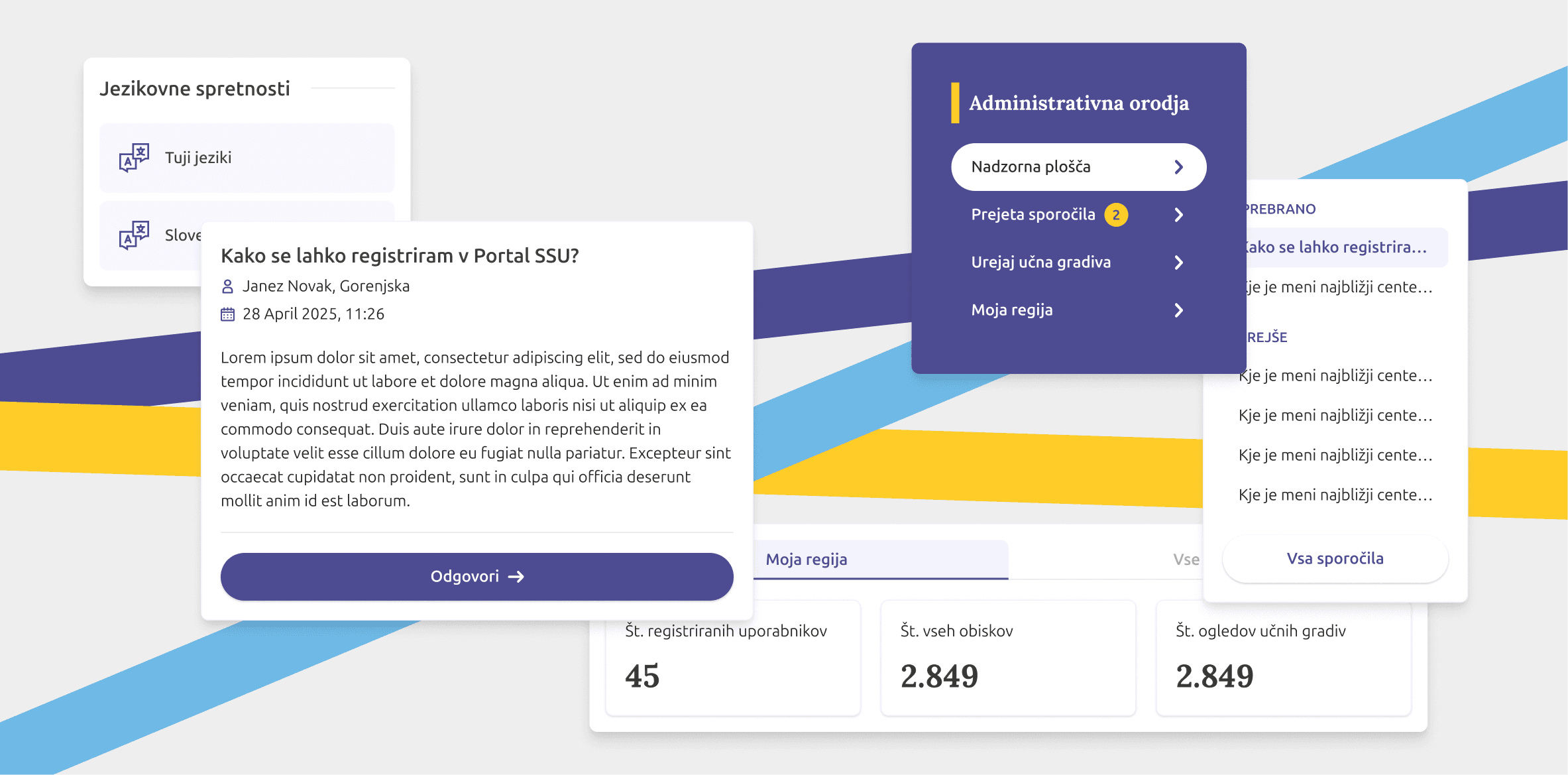Expand Nadzorna plošča via its chevron

1178,167
